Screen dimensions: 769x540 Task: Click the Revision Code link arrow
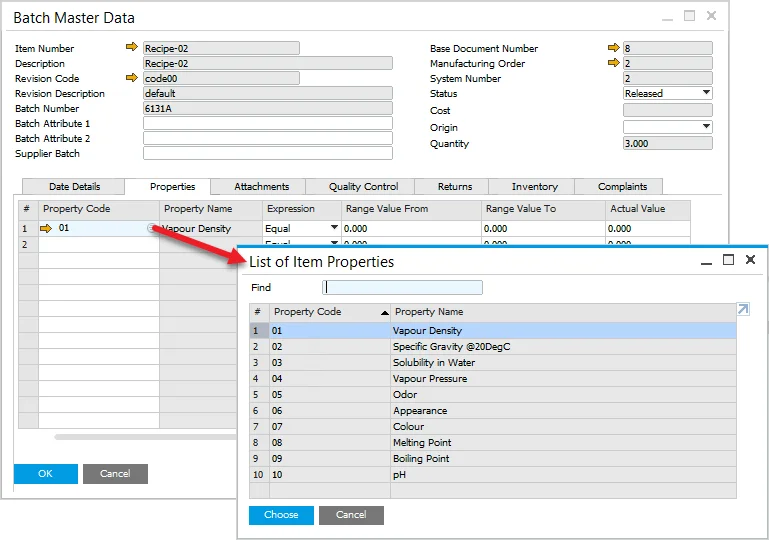pyautogui.click(x=132, y=78)
